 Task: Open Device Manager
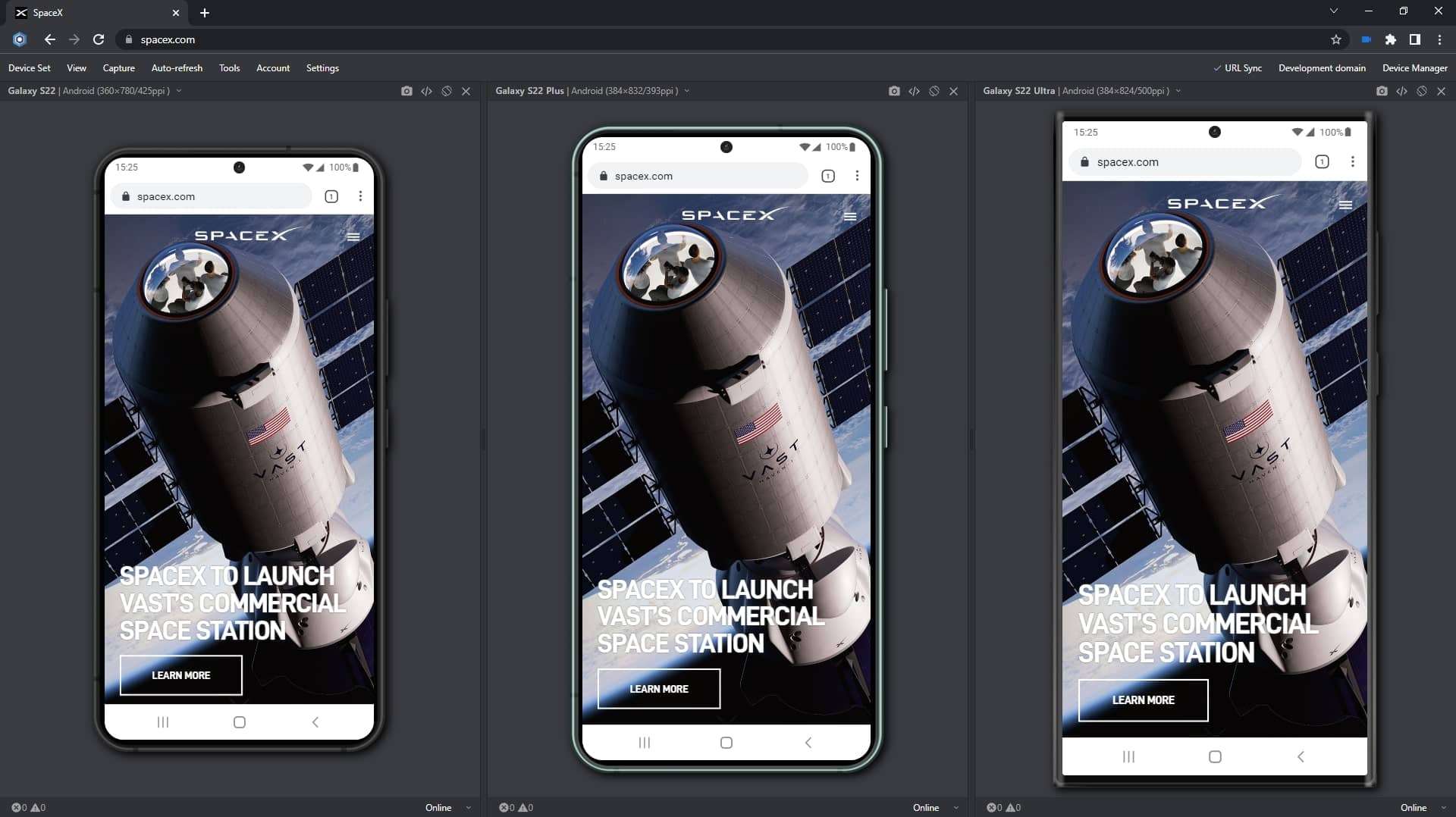click(x=1414, y=68)
